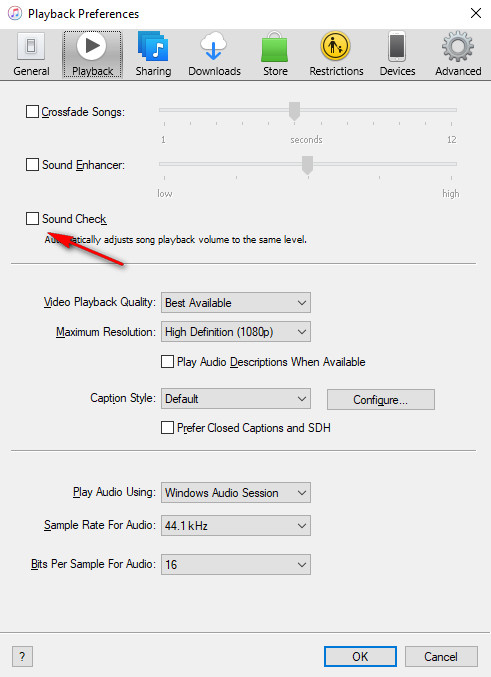This screenshot has width=491, height=677.
Task: Select the Playback preferences icon
Action: click(92, 46)
